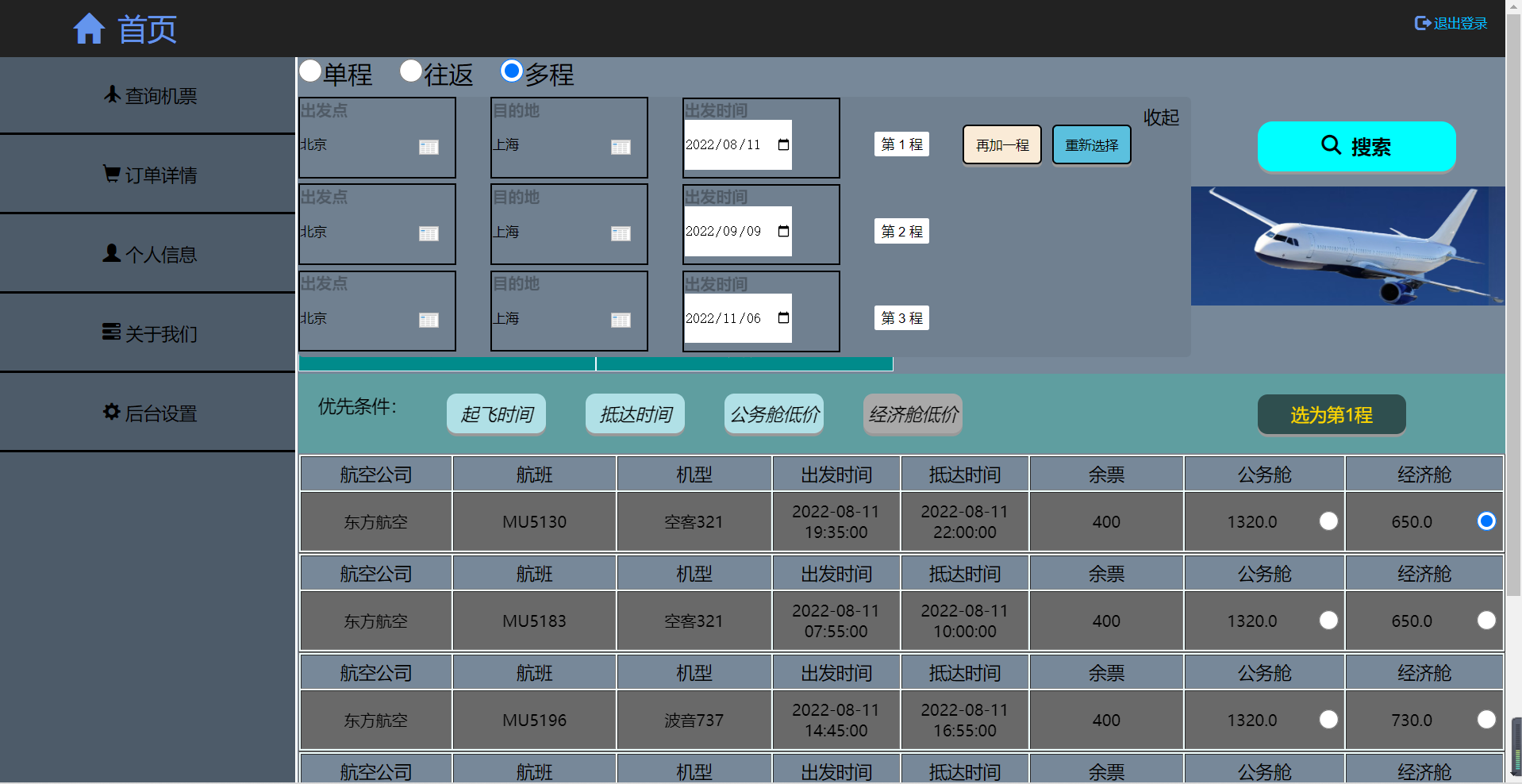Click the shopping cart icon beside 订单详情
Viewport: 1522px width, 784px height.
(x=112, y=174)
